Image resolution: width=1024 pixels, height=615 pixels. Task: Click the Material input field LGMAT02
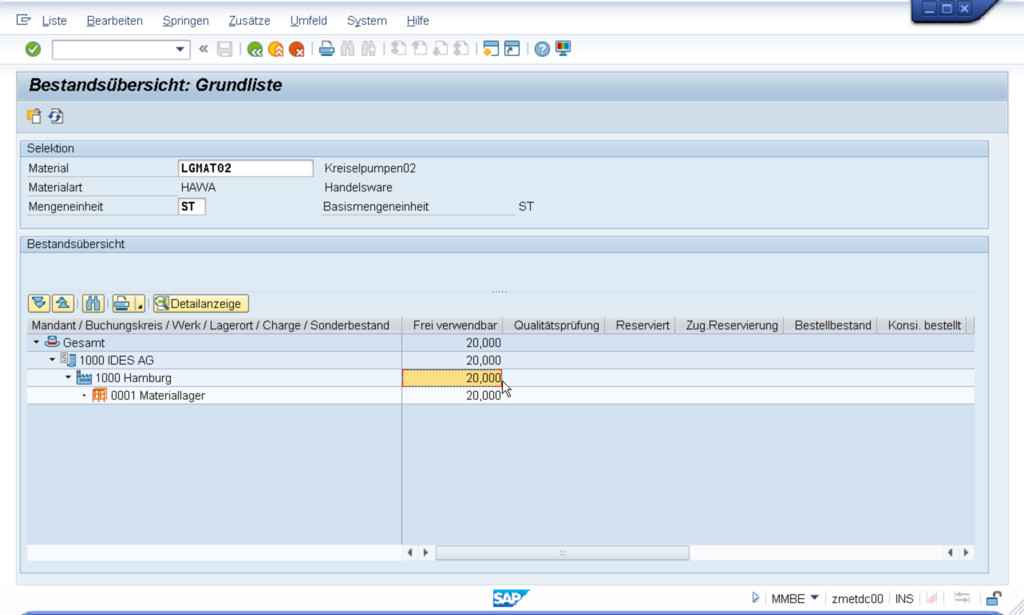pos(245,168)
